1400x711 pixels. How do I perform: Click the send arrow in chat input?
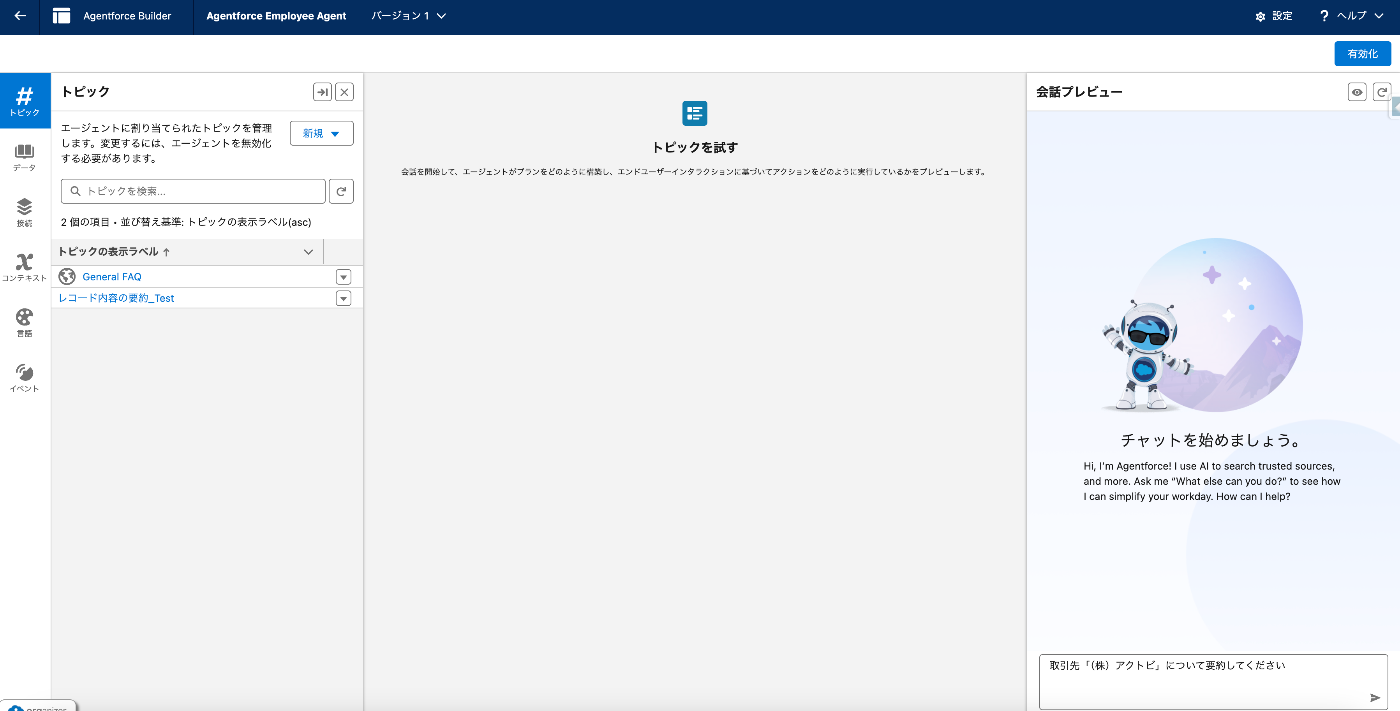pos(1375,697)
